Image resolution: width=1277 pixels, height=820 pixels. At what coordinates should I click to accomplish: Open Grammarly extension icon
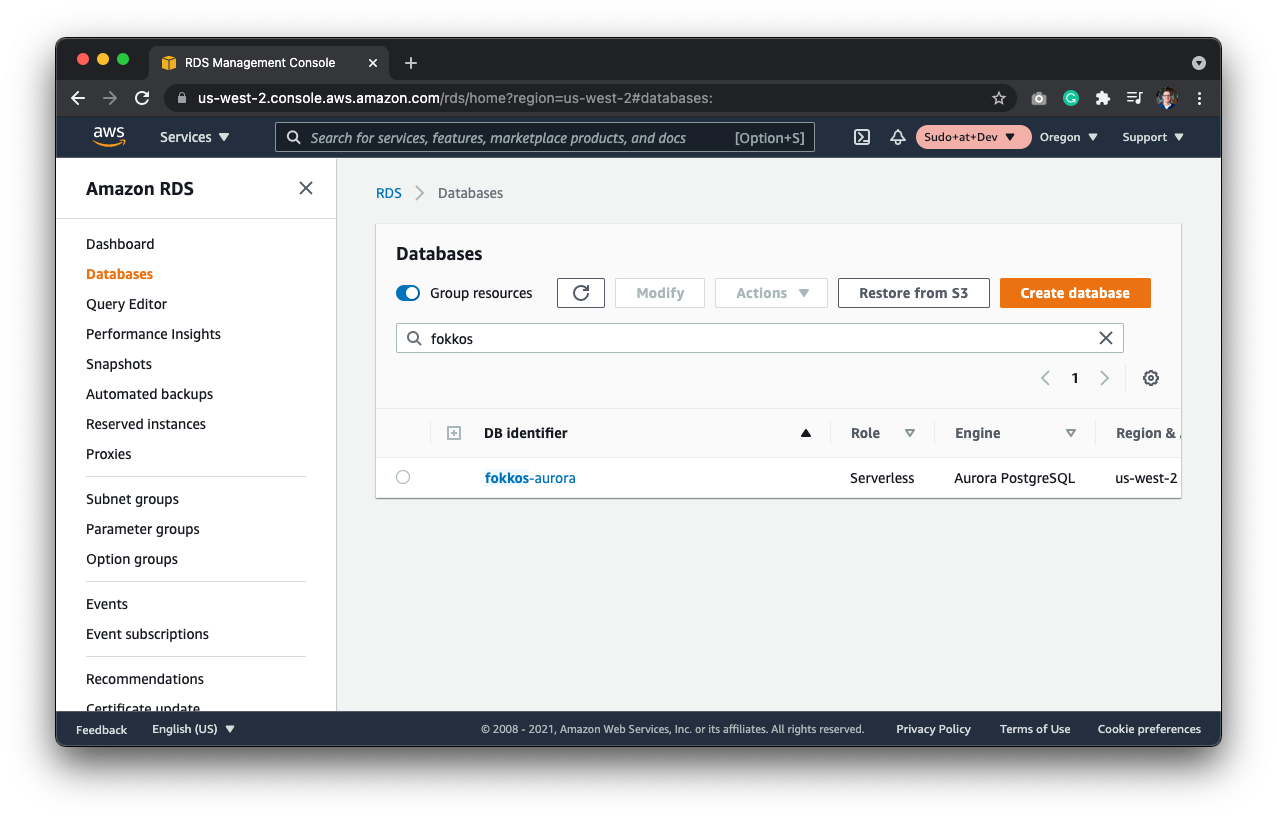point(1071,98)
